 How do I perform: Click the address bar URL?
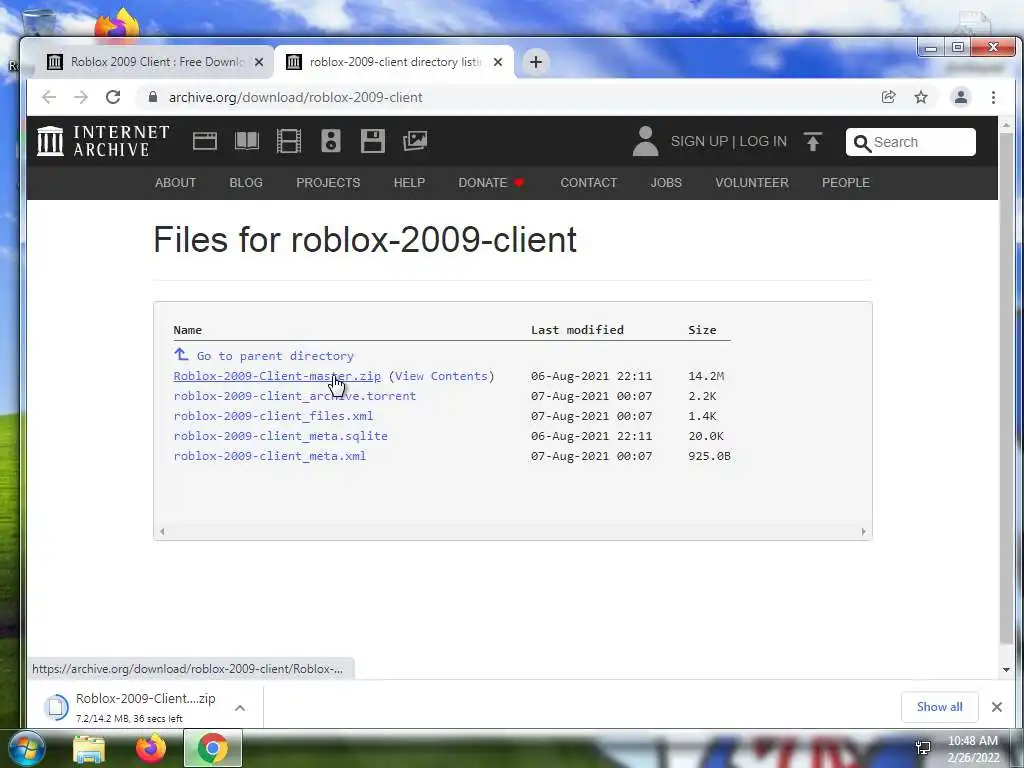click(x=295, y=97)
